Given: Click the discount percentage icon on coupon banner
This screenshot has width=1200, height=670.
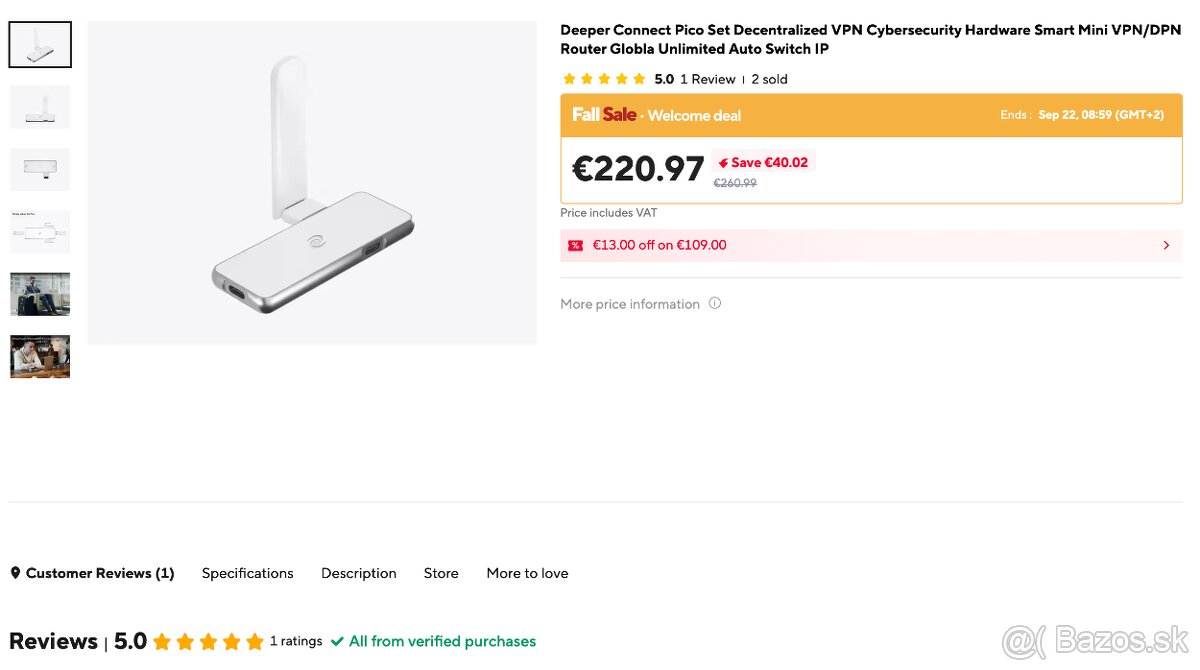Looking at the screenshot, I should click(575, 245).
